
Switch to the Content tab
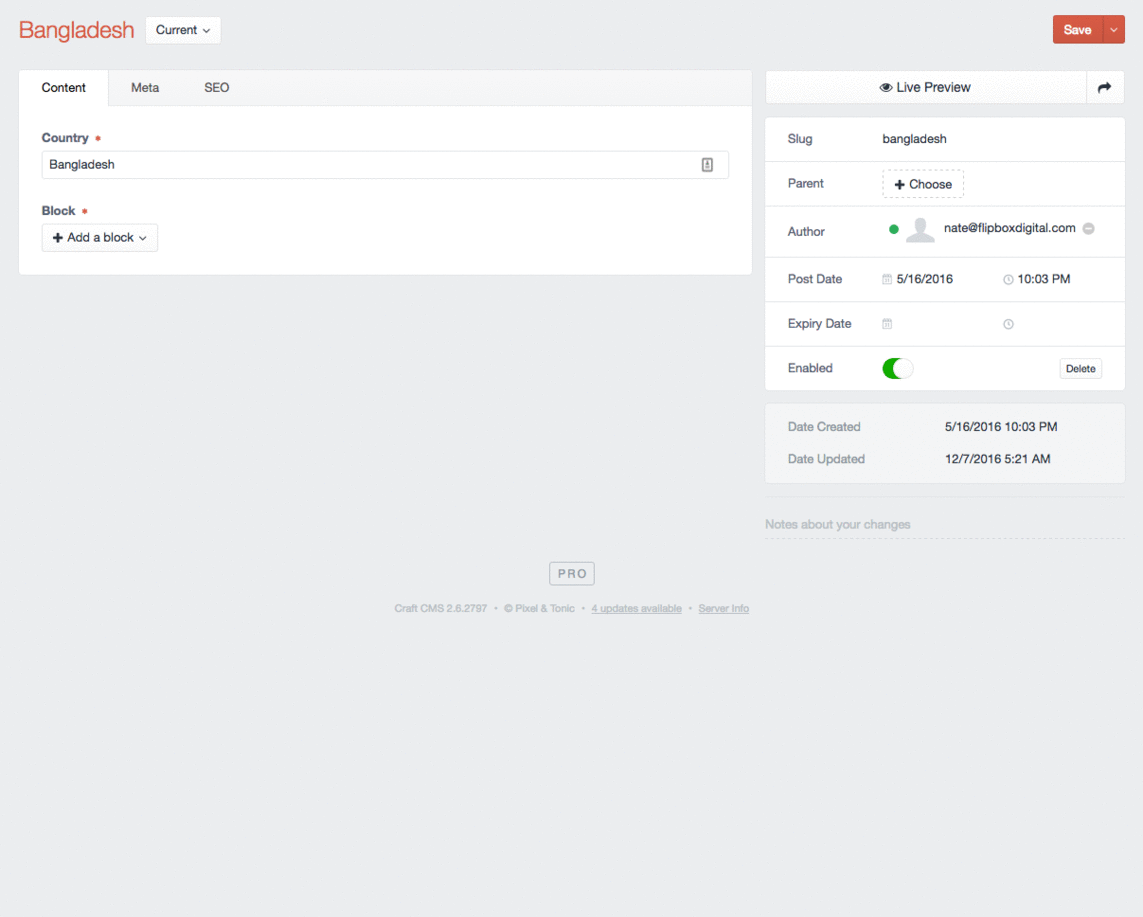[x=63, y=87]
